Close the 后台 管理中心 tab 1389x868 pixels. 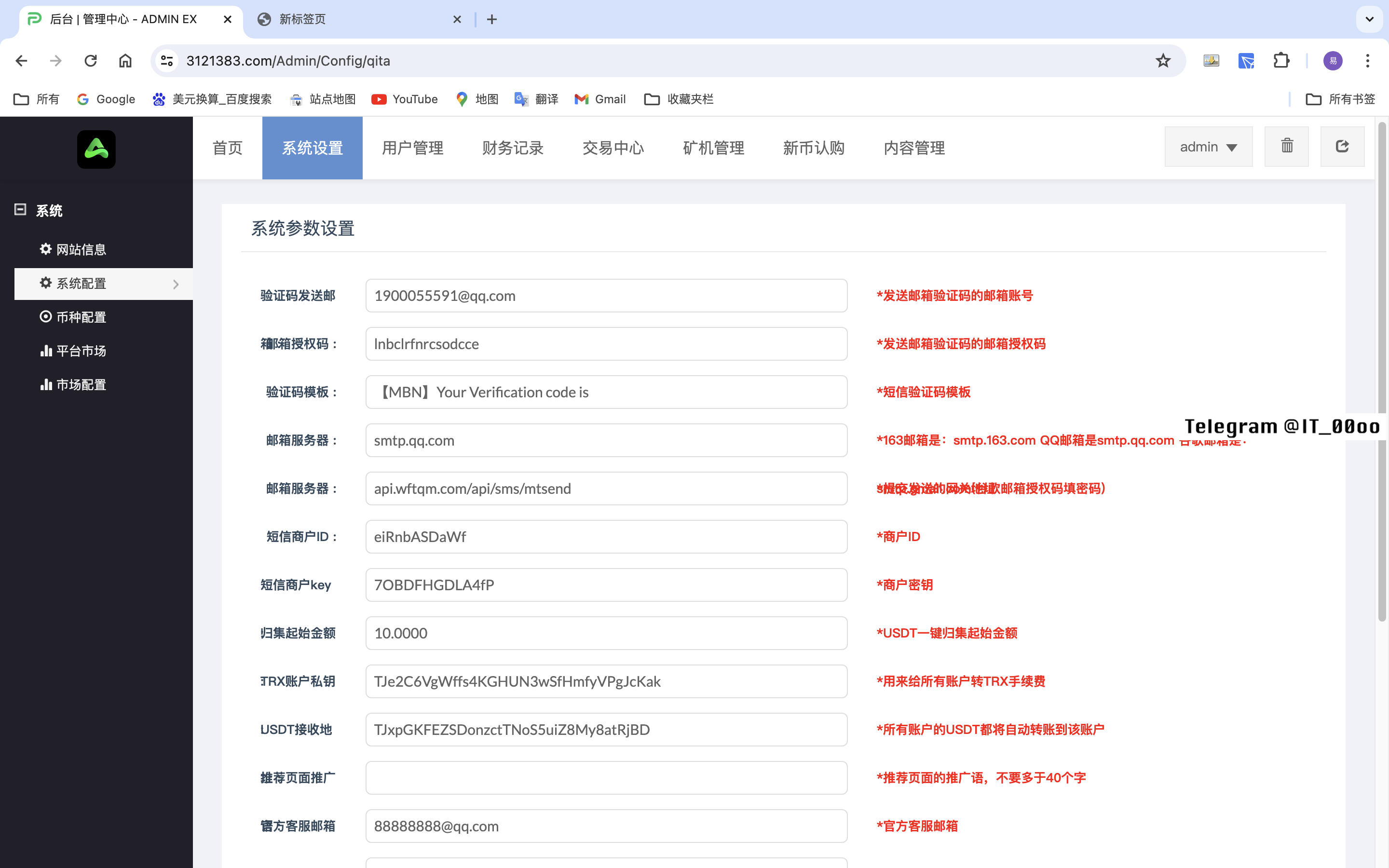point(227,19)
